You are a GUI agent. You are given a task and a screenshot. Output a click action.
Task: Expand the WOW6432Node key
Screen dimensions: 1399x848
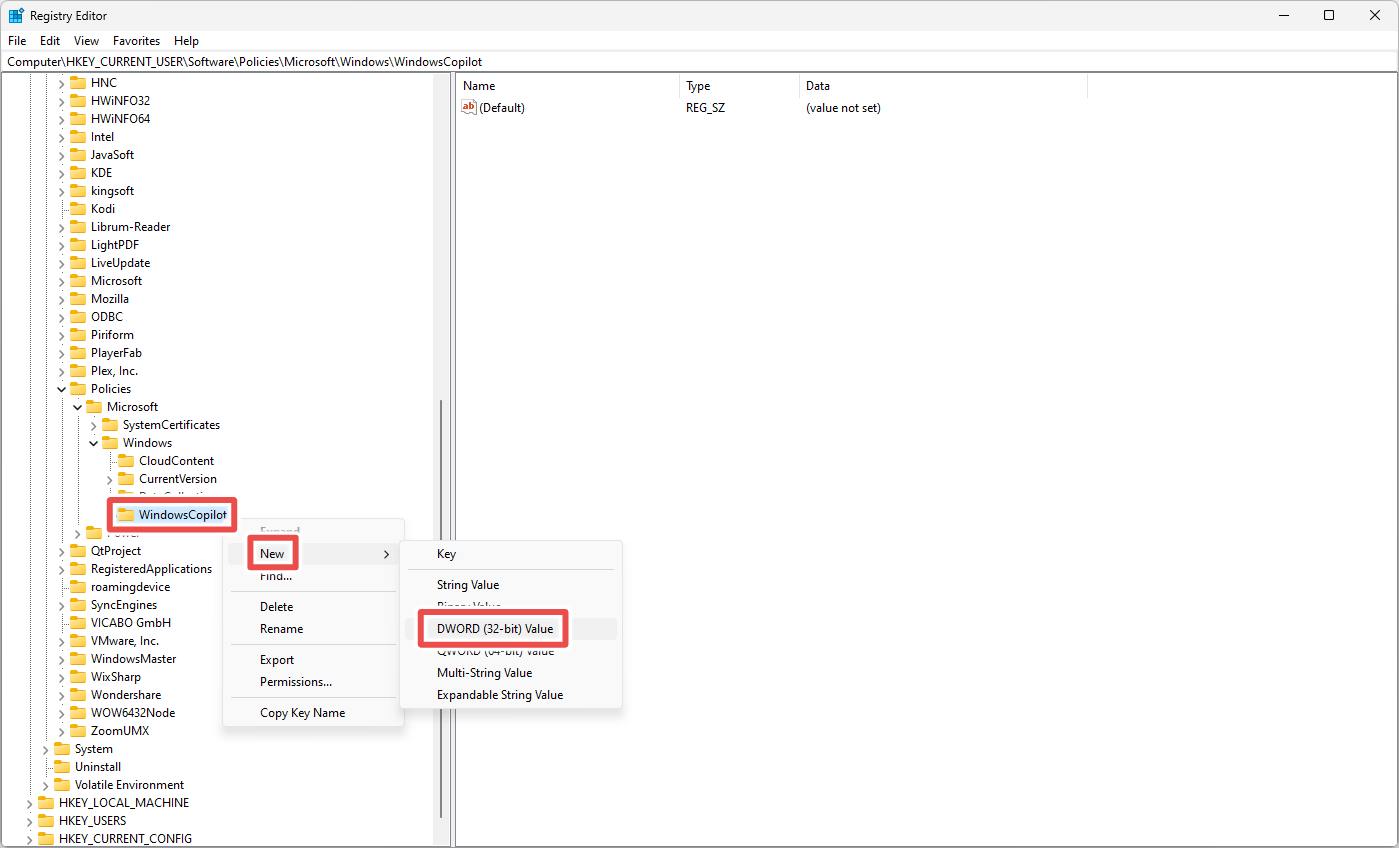61,713
